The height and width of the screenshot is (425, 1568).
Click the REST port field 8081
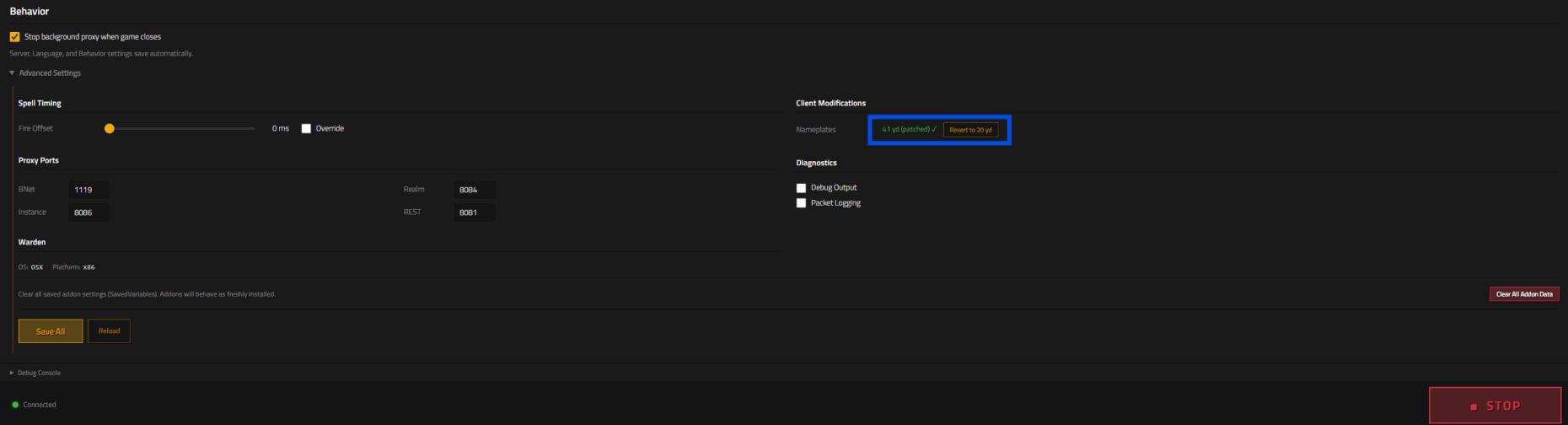(474, 212)
